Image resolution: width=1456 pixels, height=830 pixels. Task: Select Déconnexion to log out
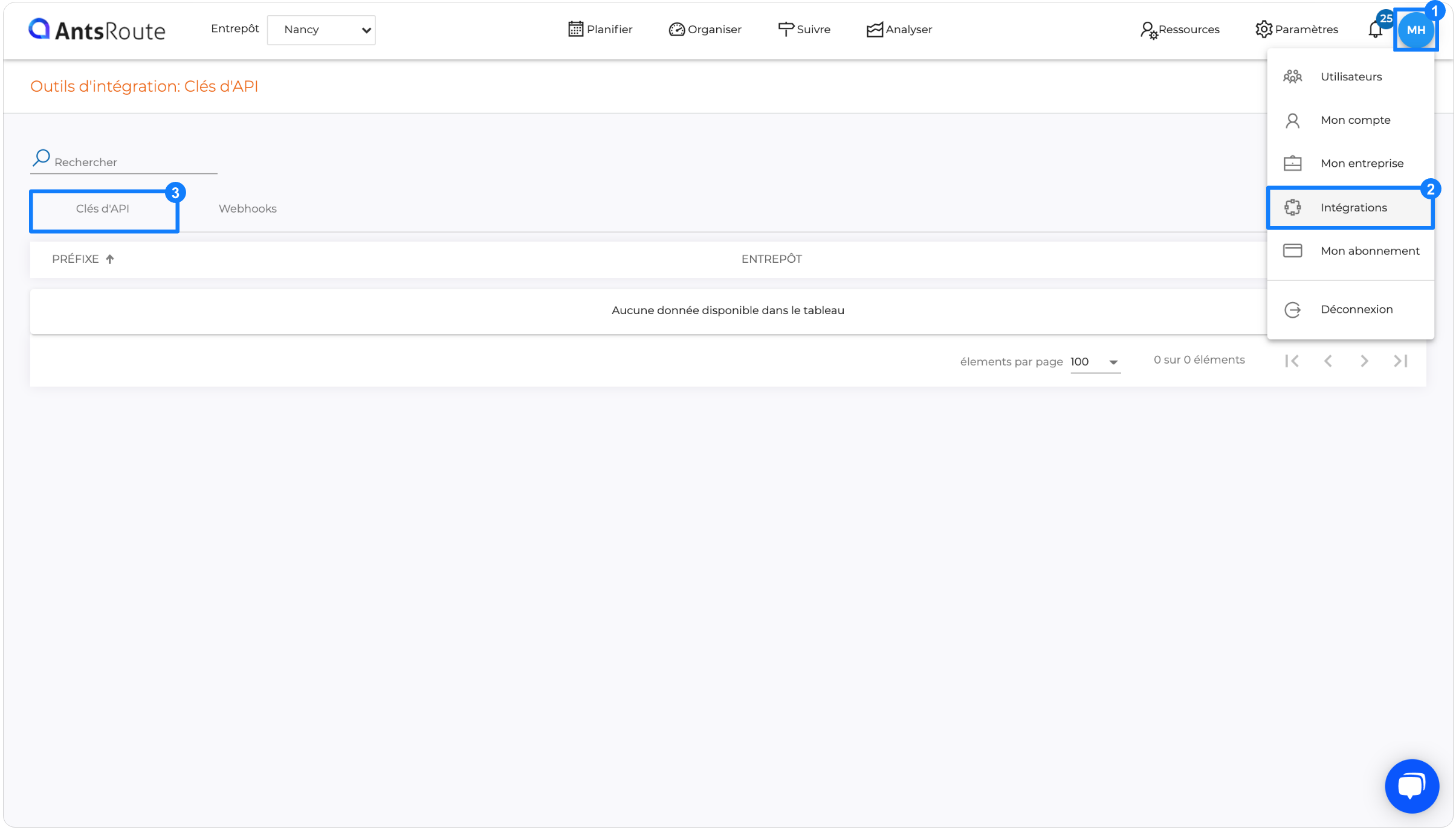(1350, 309)
